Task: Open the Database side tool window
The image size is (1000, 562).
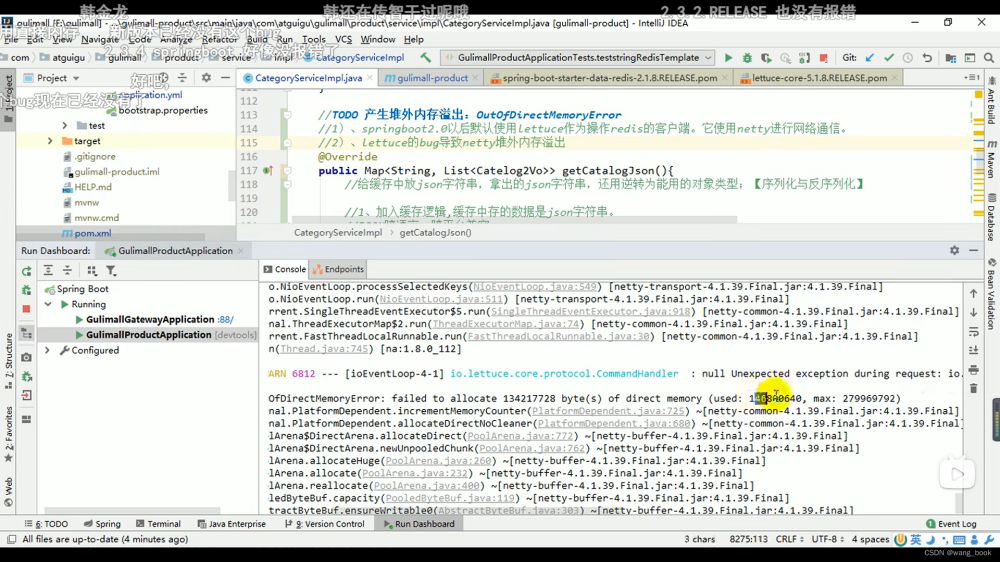Action: click(991, 217)
